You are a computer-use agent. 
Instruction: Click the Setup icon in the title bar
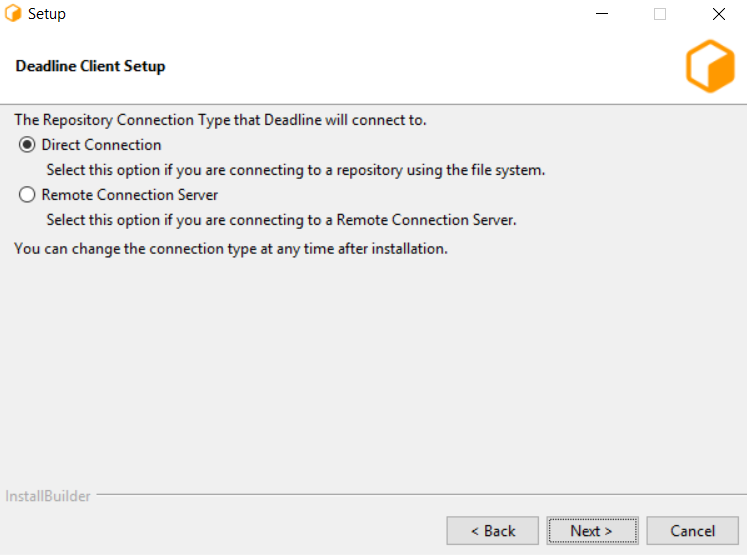(14, 15)
